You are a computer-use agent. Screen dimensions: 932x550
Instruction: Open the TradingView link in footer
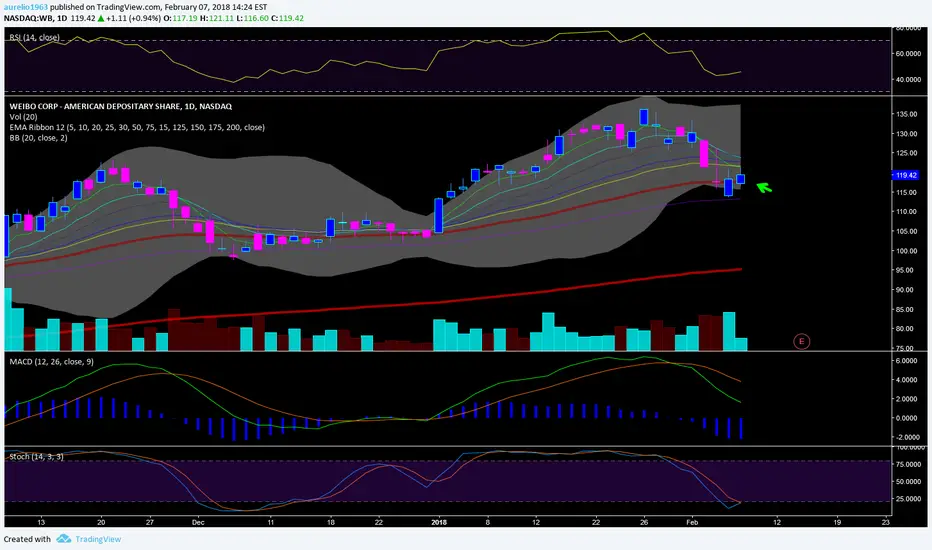point(98,539)
